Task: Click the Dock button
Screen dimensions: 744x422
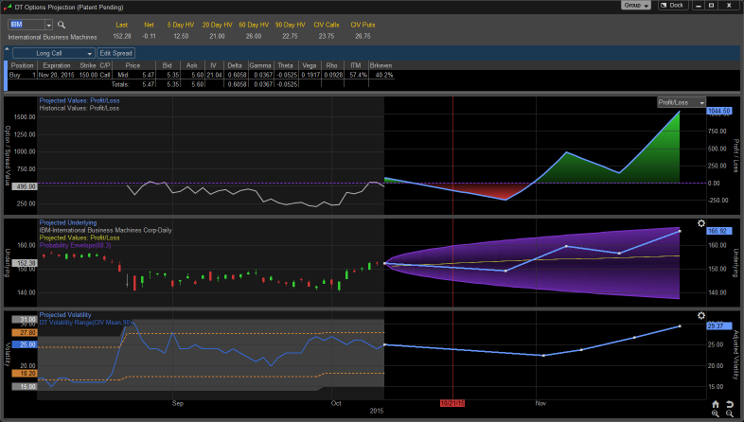Action: pos(671,5)
